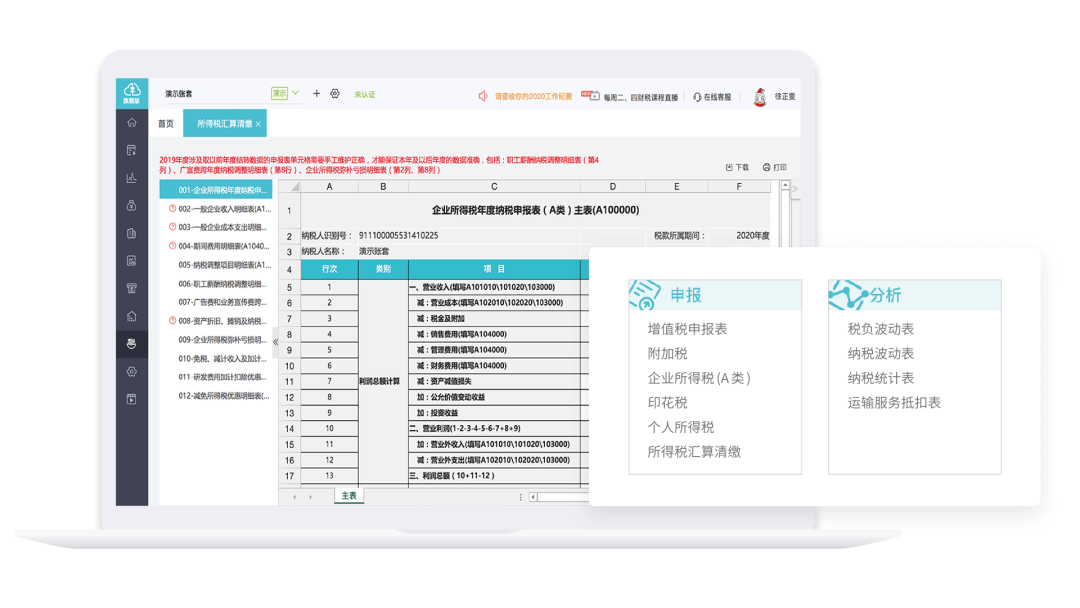Image resolution: width=1080 pixels, height=608 pixels.
Task: Click the horizontal scrollbar below the spreadsheet
Action: (560, 496)
